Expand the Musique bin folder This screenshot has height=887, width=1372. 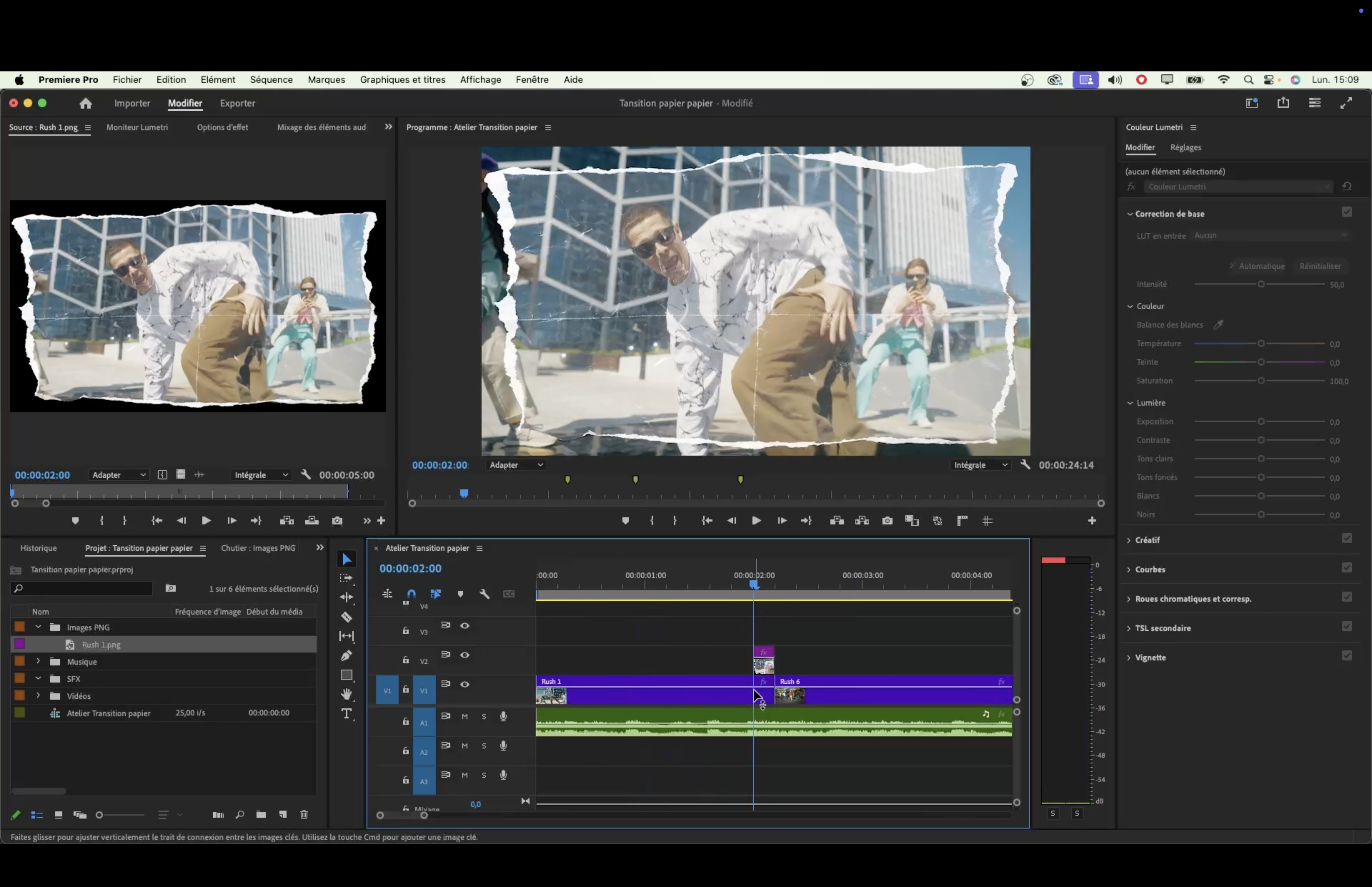pyautogui.click(x=38, y=661)
